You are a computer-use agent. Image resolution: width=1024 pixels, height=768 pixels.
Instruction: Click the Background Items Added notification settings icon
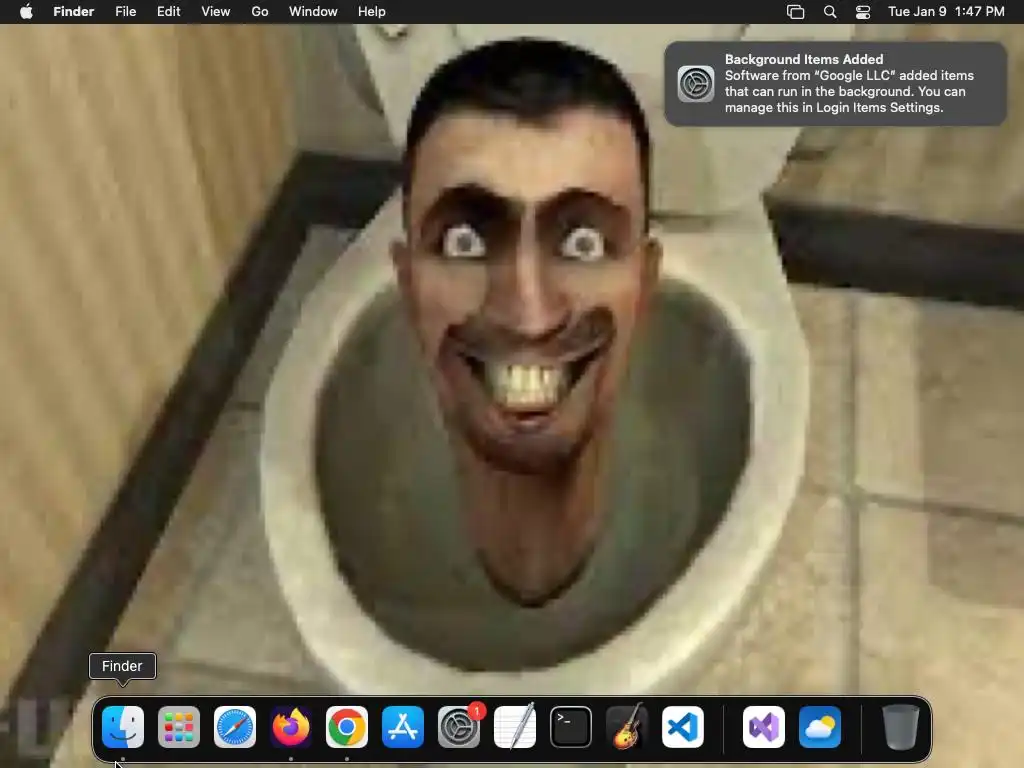pyautogui.click(x=696, y=84)
